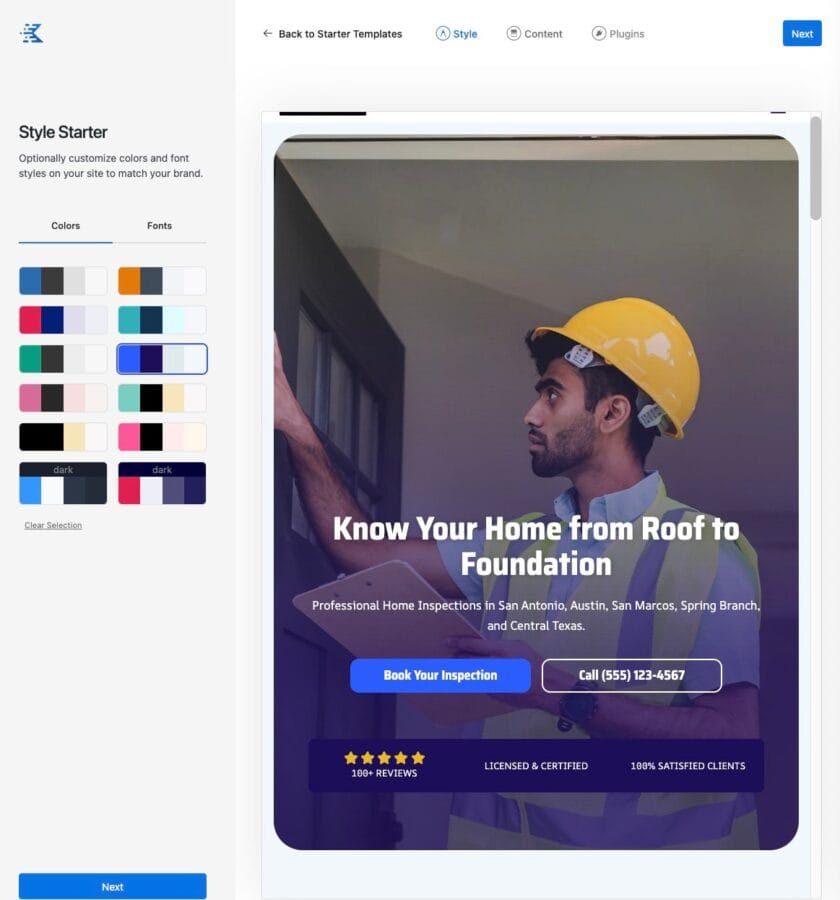
Task: Click the Content step icon
Action: click(x=514, y=34)
